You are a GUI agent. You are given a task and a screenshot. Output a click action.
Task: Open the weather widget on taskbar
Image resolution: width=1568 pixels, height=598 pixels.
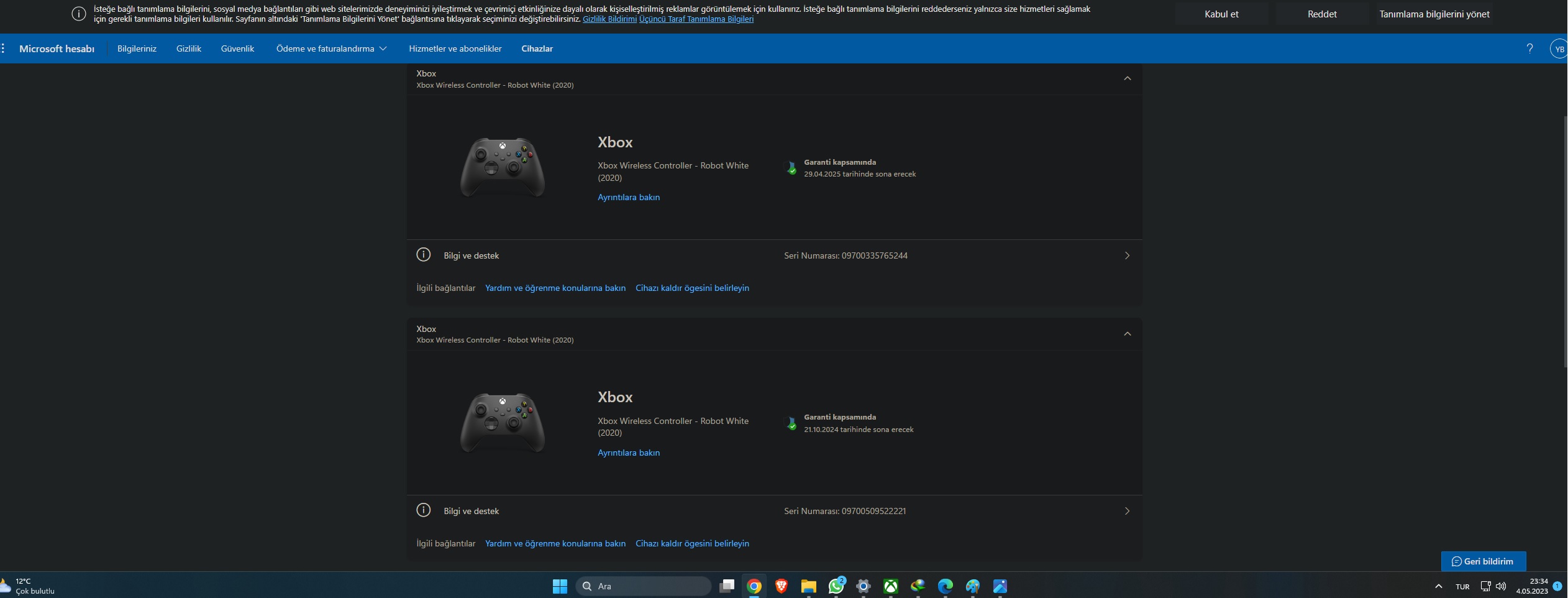click(x=28, y=586)
